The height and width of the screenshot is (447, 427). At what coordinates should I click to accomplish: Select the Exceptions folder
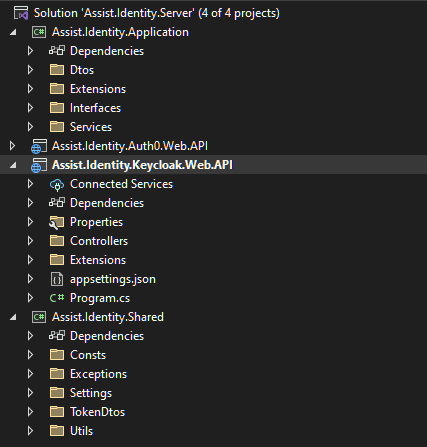coord(98,374)
